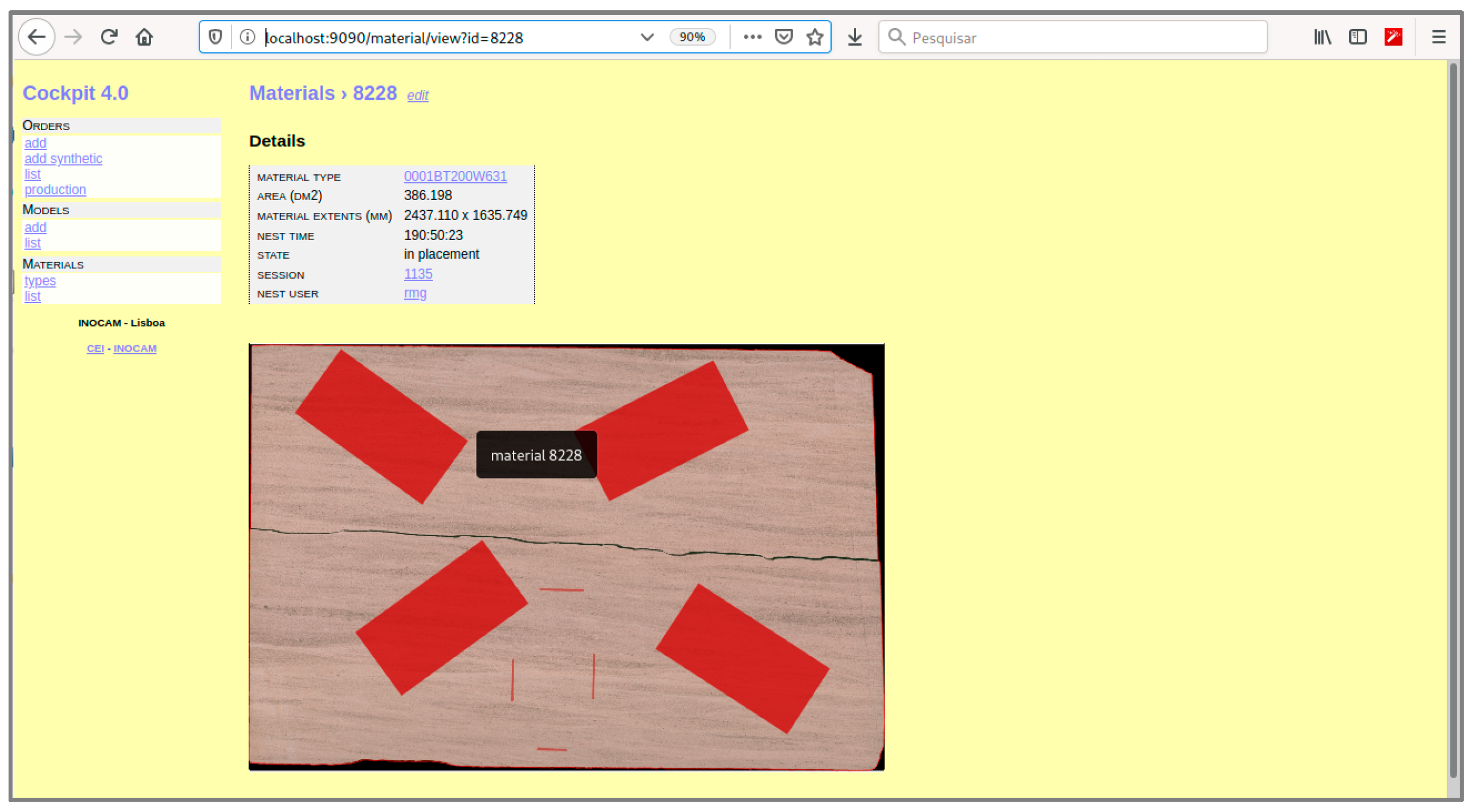Open the Firefox hamburger menu
Image resolution: width=1478 pixels, height=812 pixels.
pyautogui.click(x=1439, y=37)
